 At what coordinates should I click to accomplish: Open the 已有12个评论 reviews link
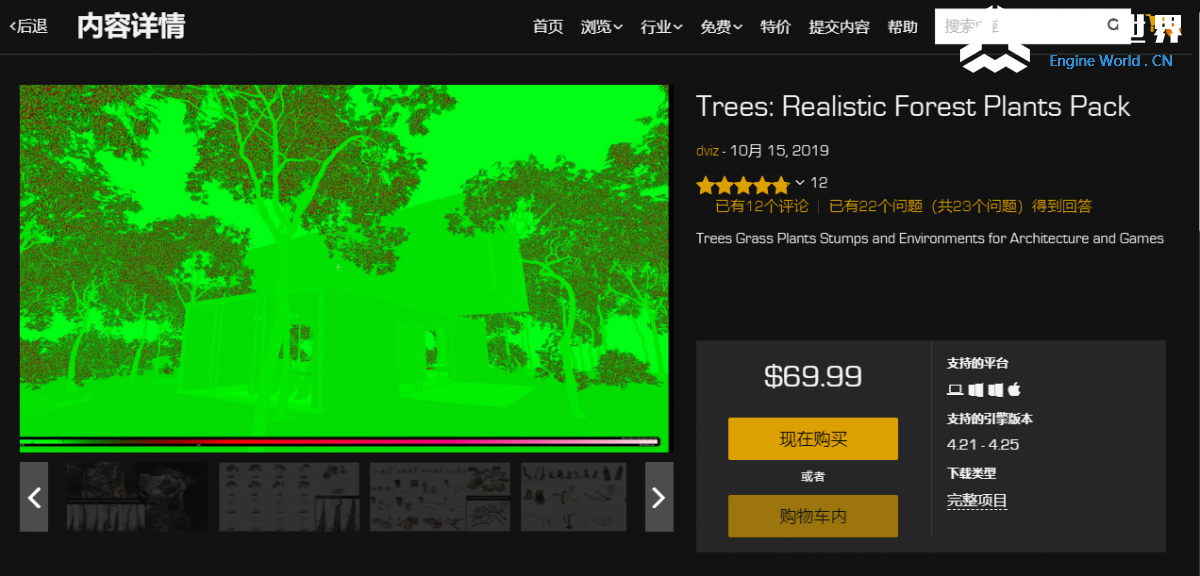click(762, 207)
